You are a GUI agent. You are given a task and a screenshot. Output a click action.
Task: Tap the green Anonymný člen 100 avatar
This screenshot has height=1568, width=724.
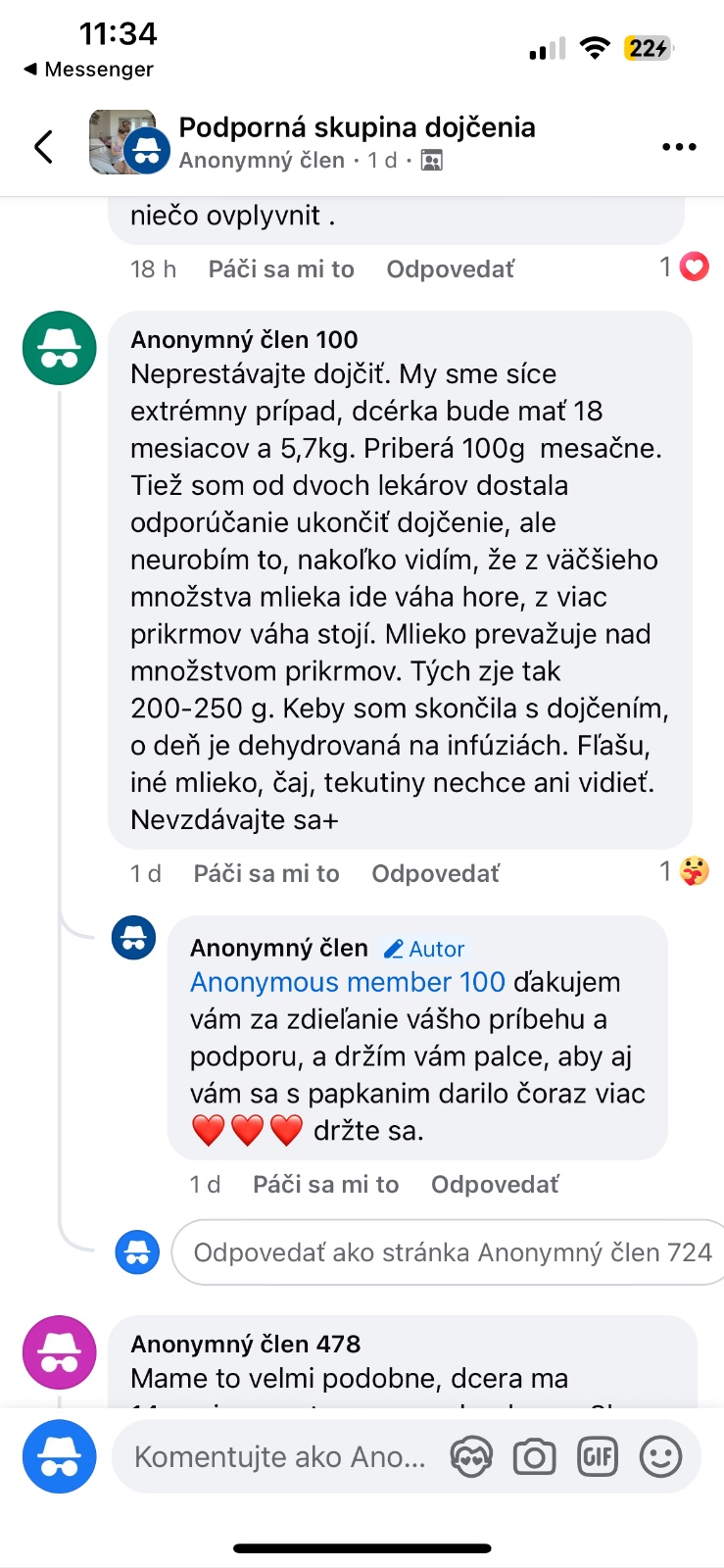pos(60,348)
